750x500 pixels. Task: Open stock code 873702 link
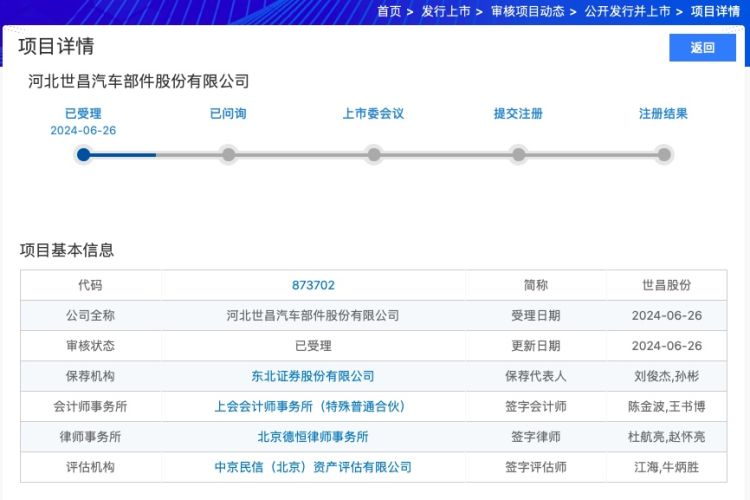point(313,285)
